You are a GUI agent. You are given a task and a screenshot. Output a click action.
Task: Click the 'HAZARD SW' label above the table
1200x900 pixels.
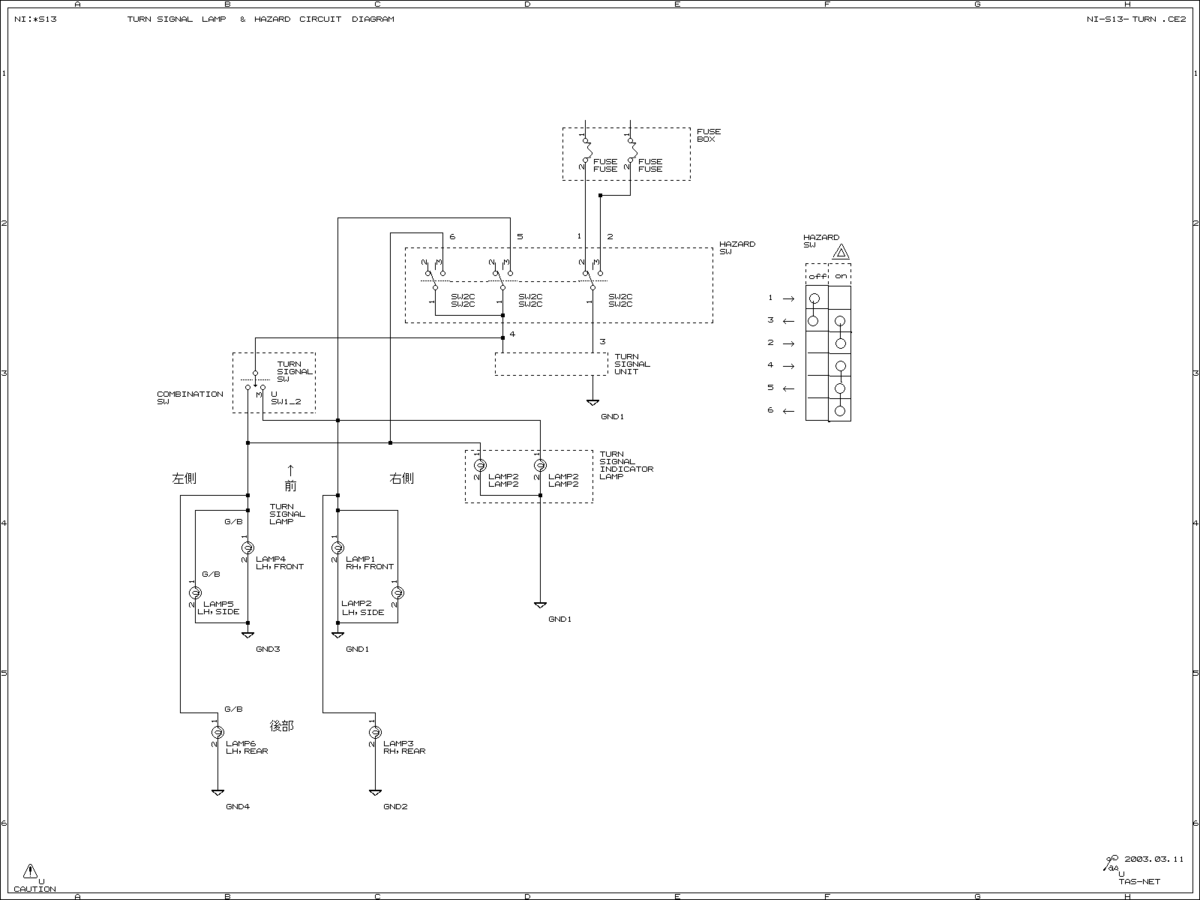click(821, 241)
